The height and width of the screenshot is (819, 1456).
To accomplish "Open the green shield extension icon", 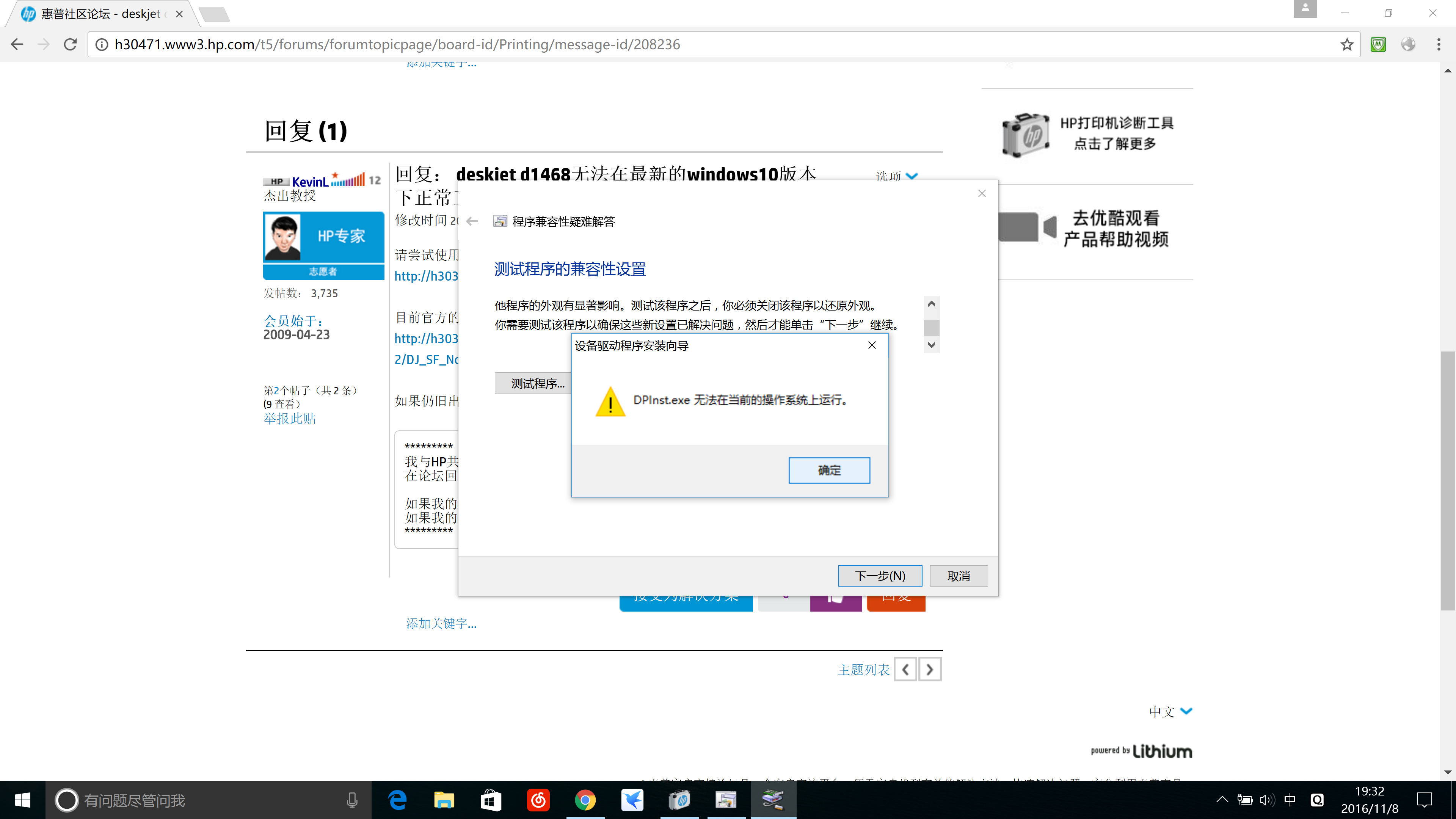I will tap(1378, 44).
